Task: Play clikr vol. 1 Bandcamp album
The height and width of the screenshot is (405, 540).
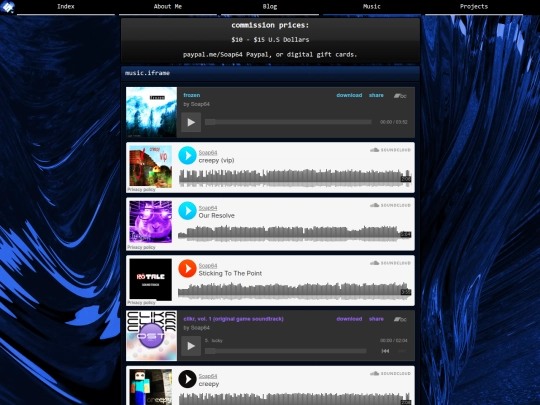Action: click(191, 346)
